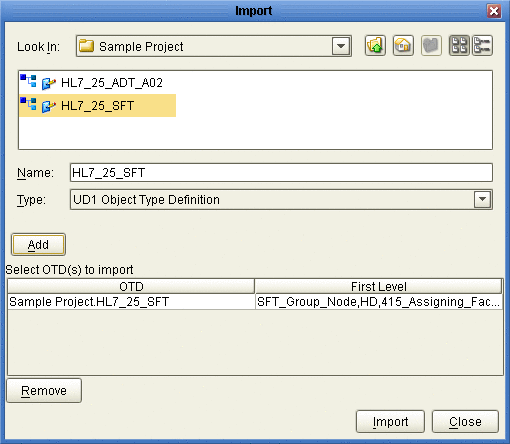Click the UD1 Object Type Definition combo box
This screenshot has height=444, width=510.
pyautogui.click(x=281, y=199)
